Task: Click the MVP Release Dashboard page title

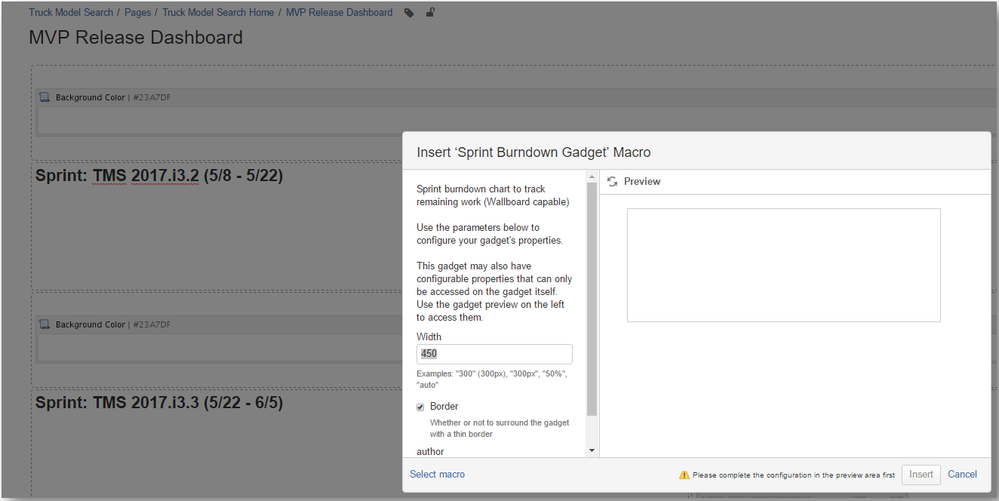Action: (x=136, y=38)
